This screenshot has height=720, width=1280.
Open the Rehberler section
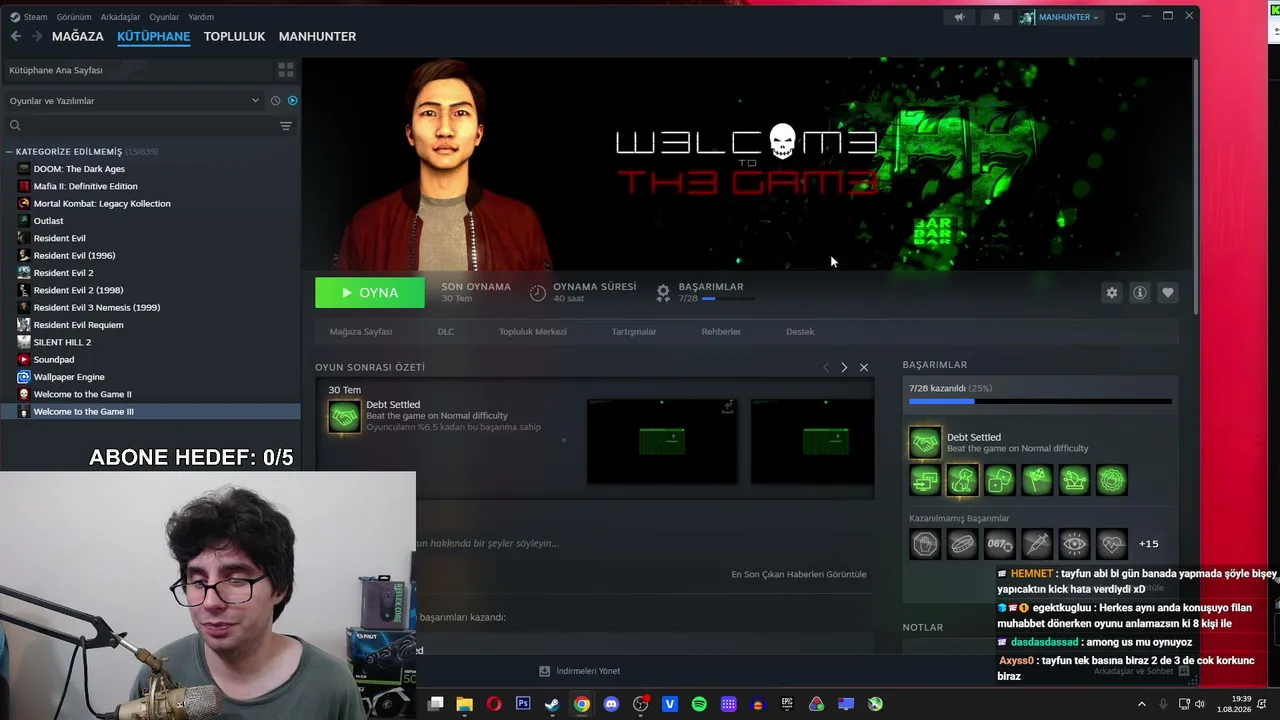click(721, 332)
